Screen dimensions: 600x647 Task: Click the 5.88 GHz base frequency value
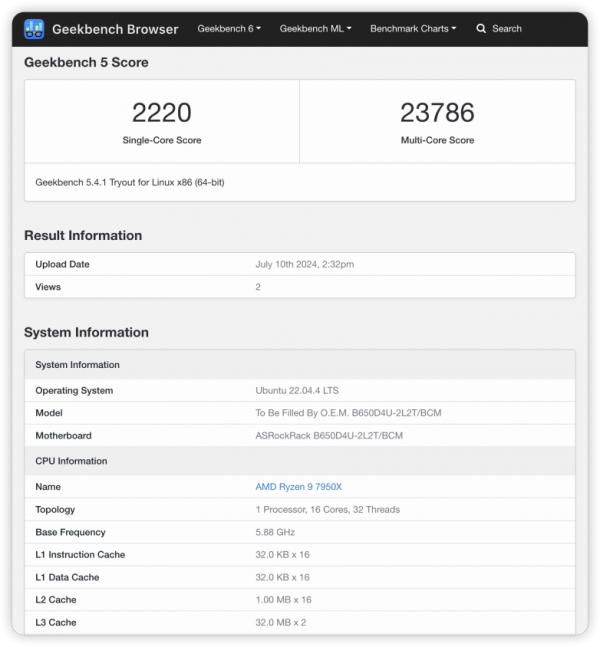(x=277, y=532)
